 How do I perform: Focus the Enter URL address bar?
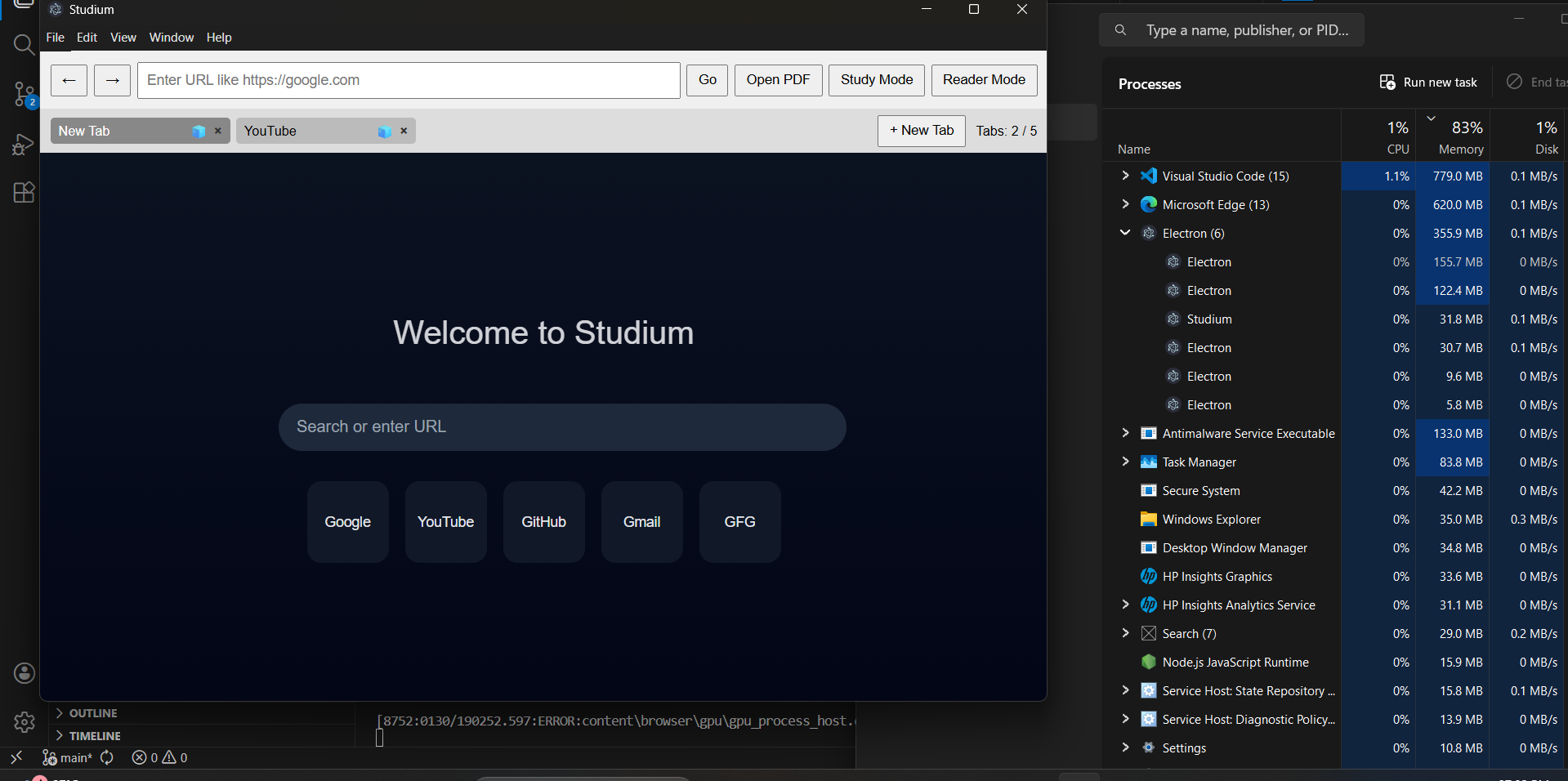409,80
